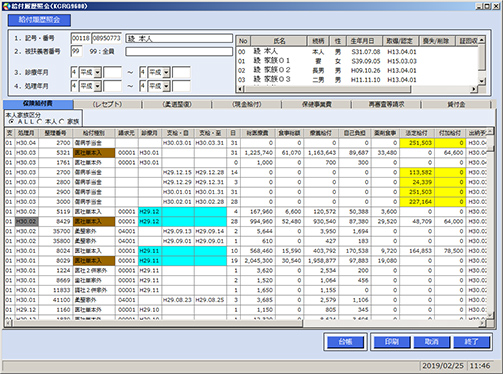Viewport: 503px width, 374px height.
Task: Click the 自己負担 column header
Action: (x=354, y=133)
